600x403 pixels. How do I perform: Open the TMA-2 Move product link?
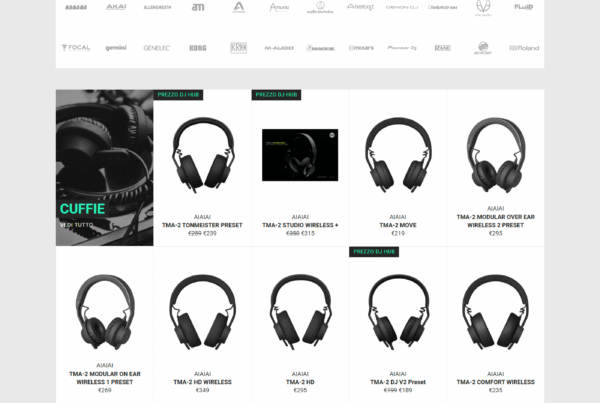coord(397,225)
